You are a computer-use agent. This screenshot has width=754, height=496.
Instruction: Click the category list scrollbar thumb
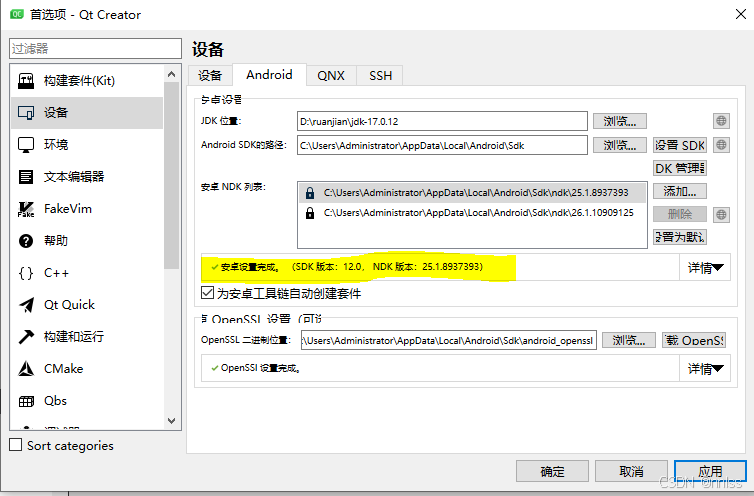(x=172, y=176)
